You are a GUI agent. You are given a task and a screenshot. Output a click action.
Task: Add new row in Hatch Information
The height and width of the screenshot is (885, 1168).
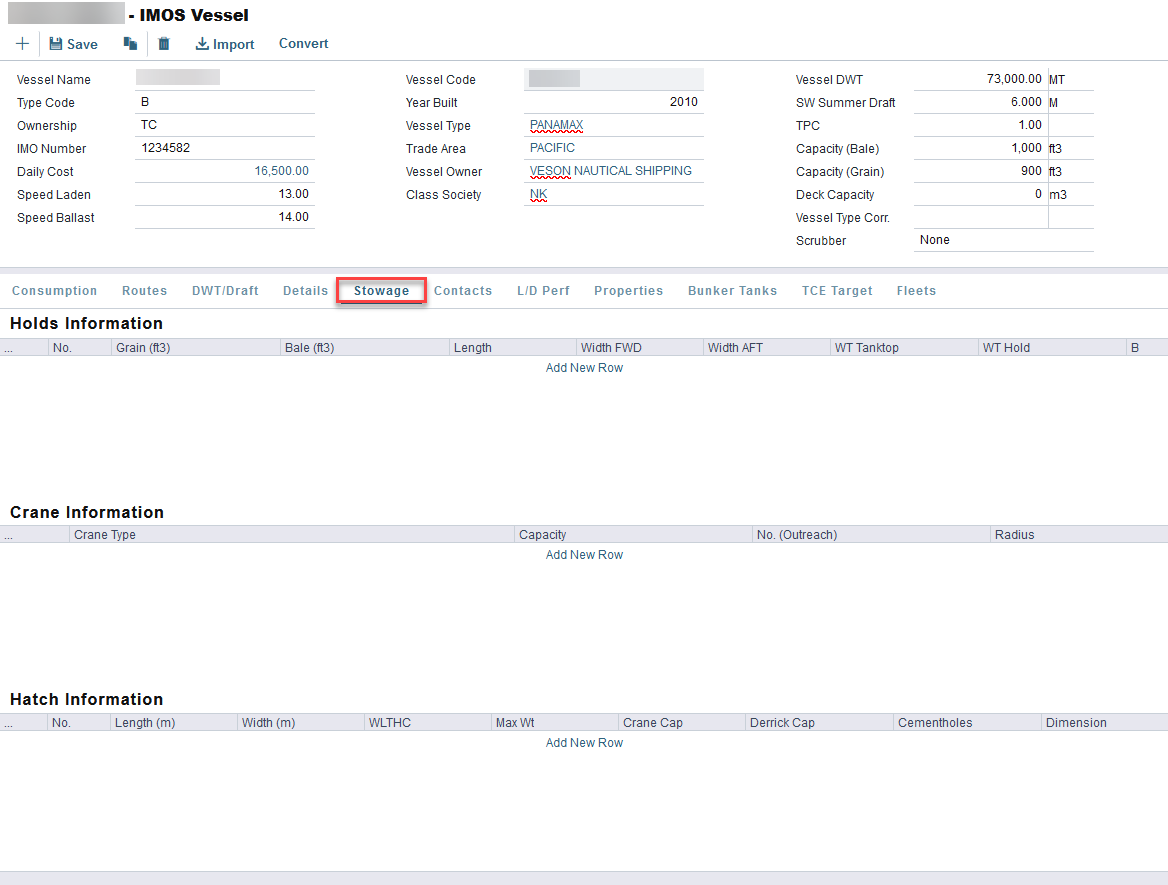click(584, 743)
